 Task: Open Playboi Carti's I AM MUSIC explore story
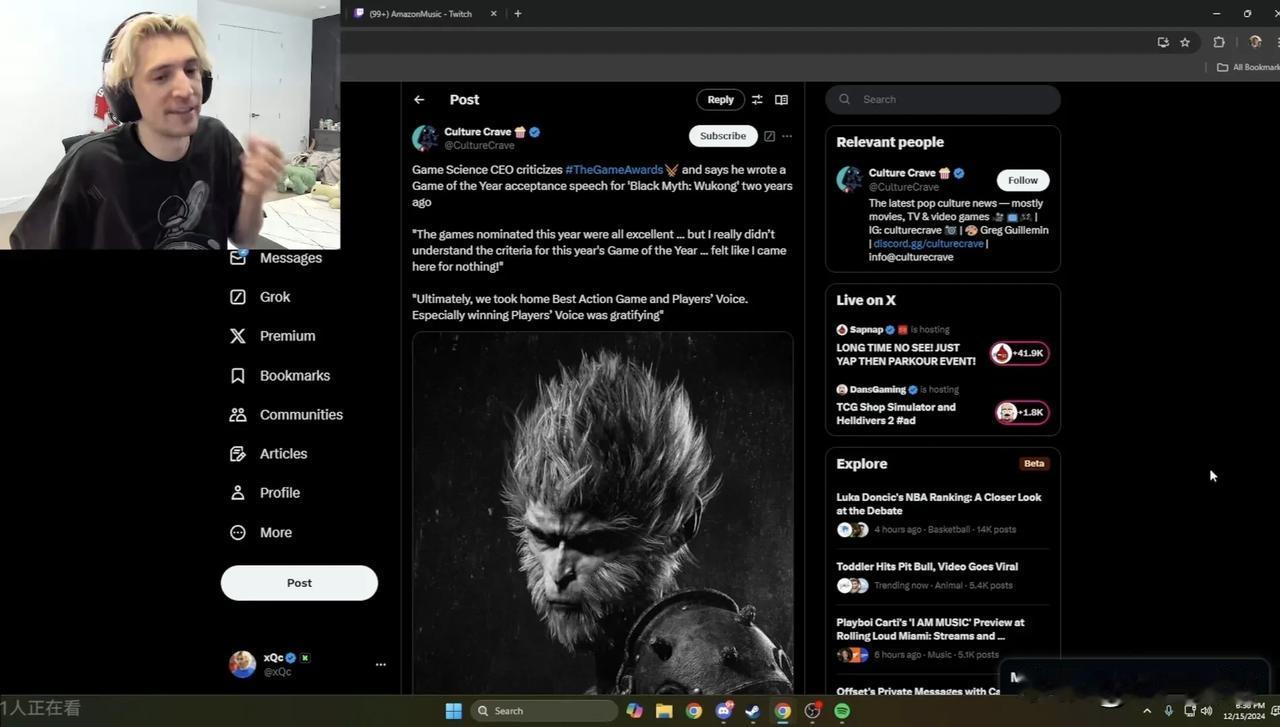pos(930,629)
